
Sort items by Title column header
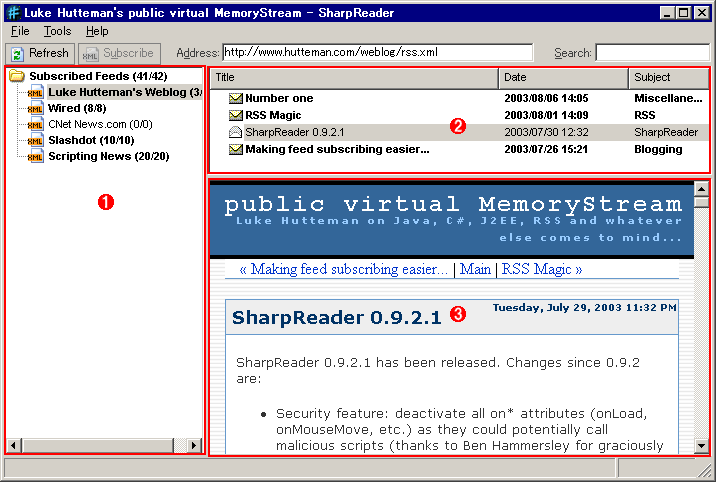point(354,78)
